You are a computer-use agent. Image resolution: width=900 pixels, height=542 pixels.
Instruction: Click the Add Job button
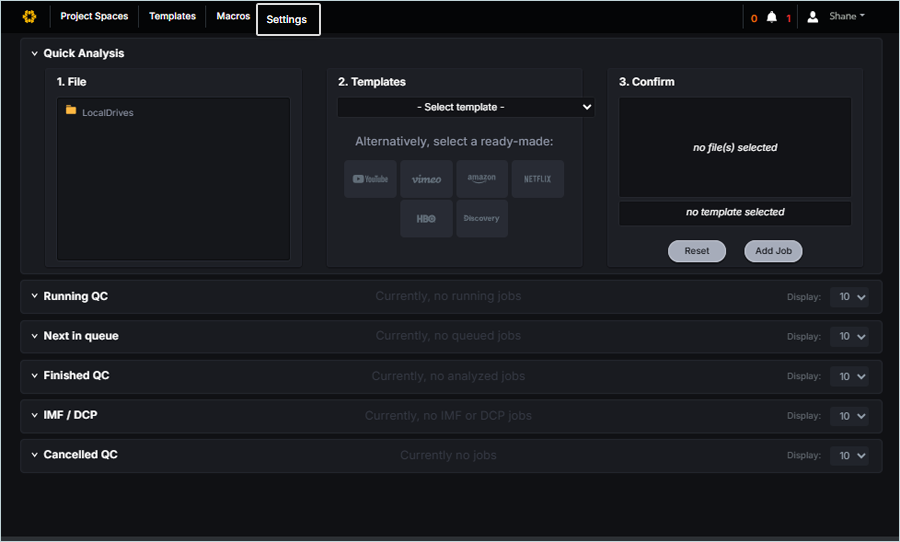point(773,251)
